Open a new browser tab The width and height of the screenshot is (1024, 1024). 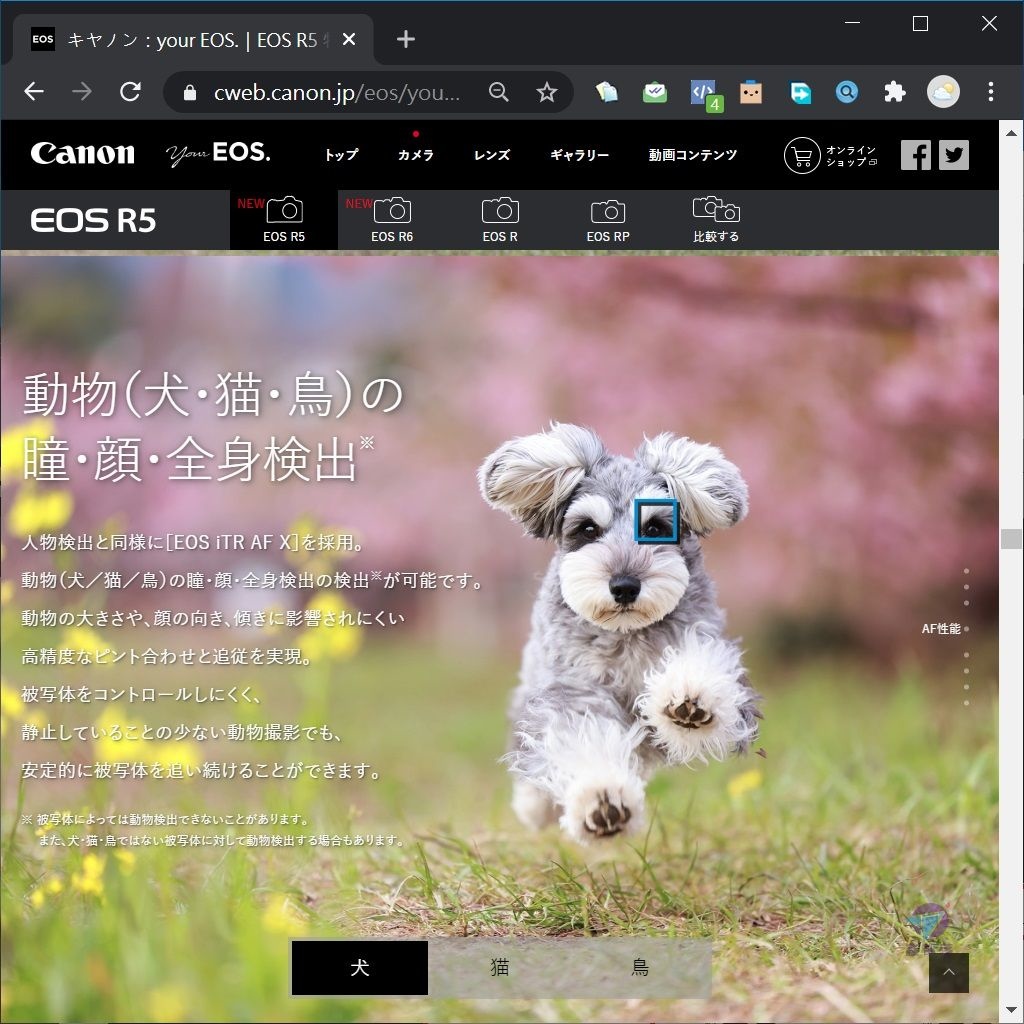coord(406,39)
